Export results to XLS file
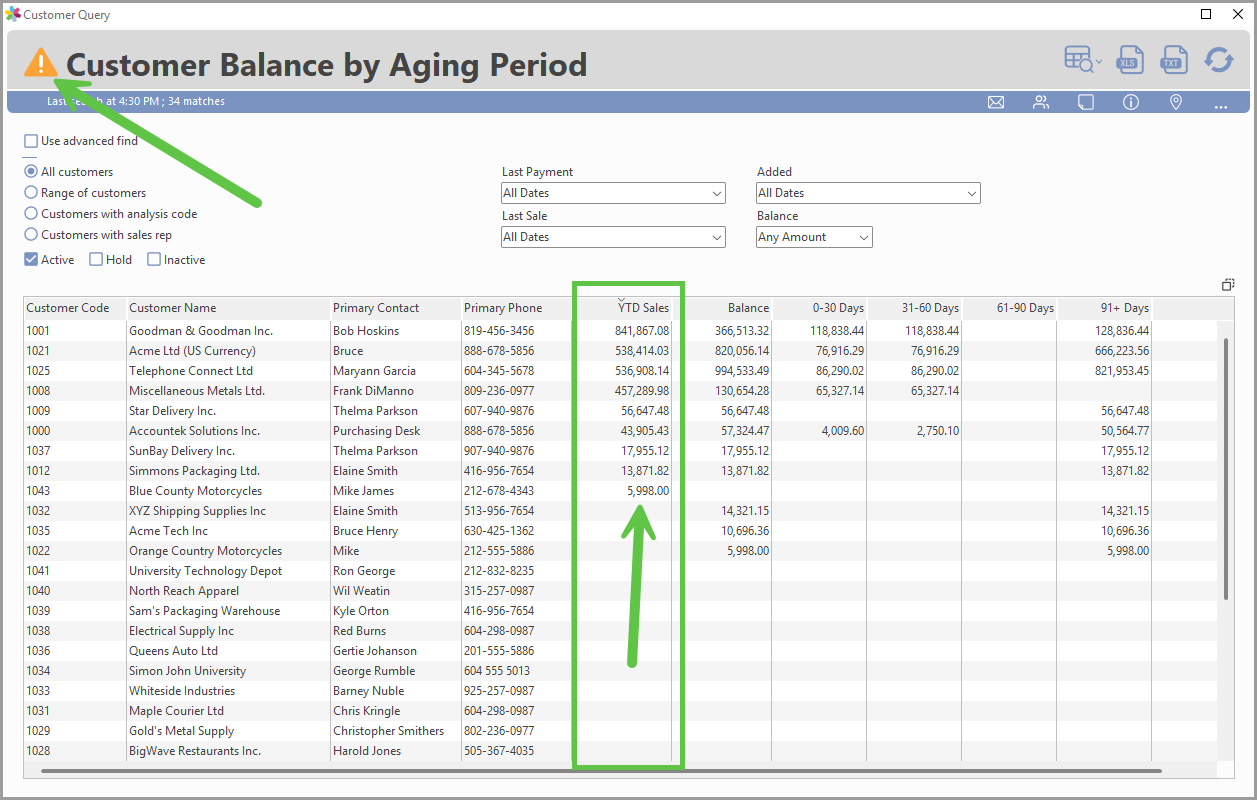 (1130, 60)
